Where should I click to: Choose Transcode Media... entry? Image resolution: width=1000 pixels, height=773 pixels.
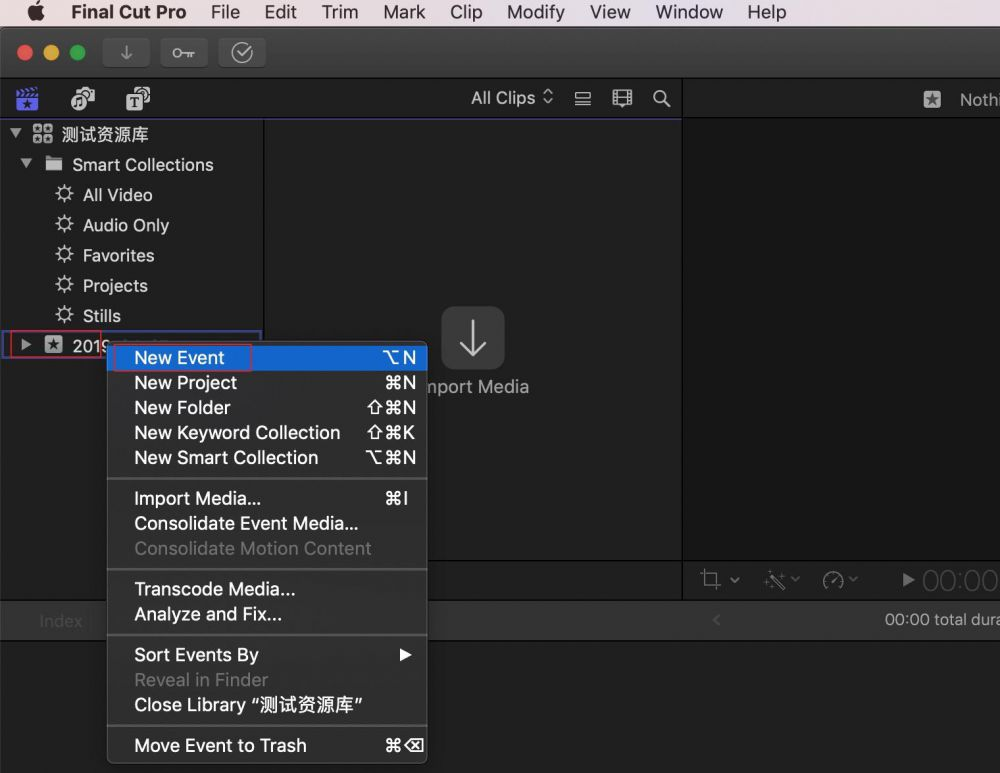267,589
